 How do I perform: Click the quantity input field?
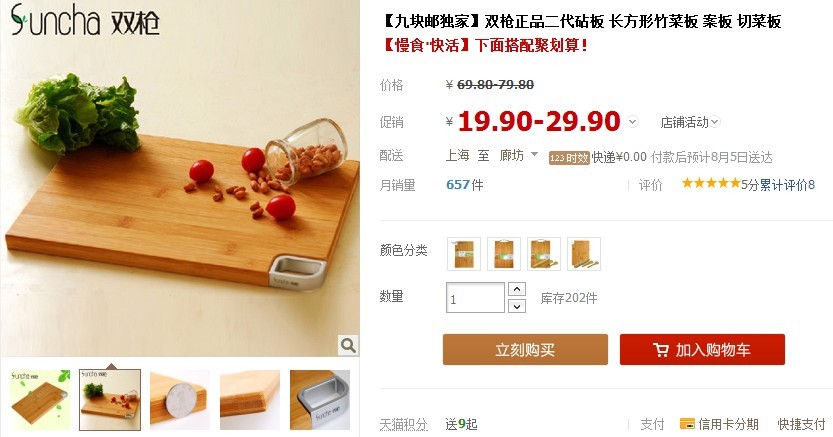(475, 297)
